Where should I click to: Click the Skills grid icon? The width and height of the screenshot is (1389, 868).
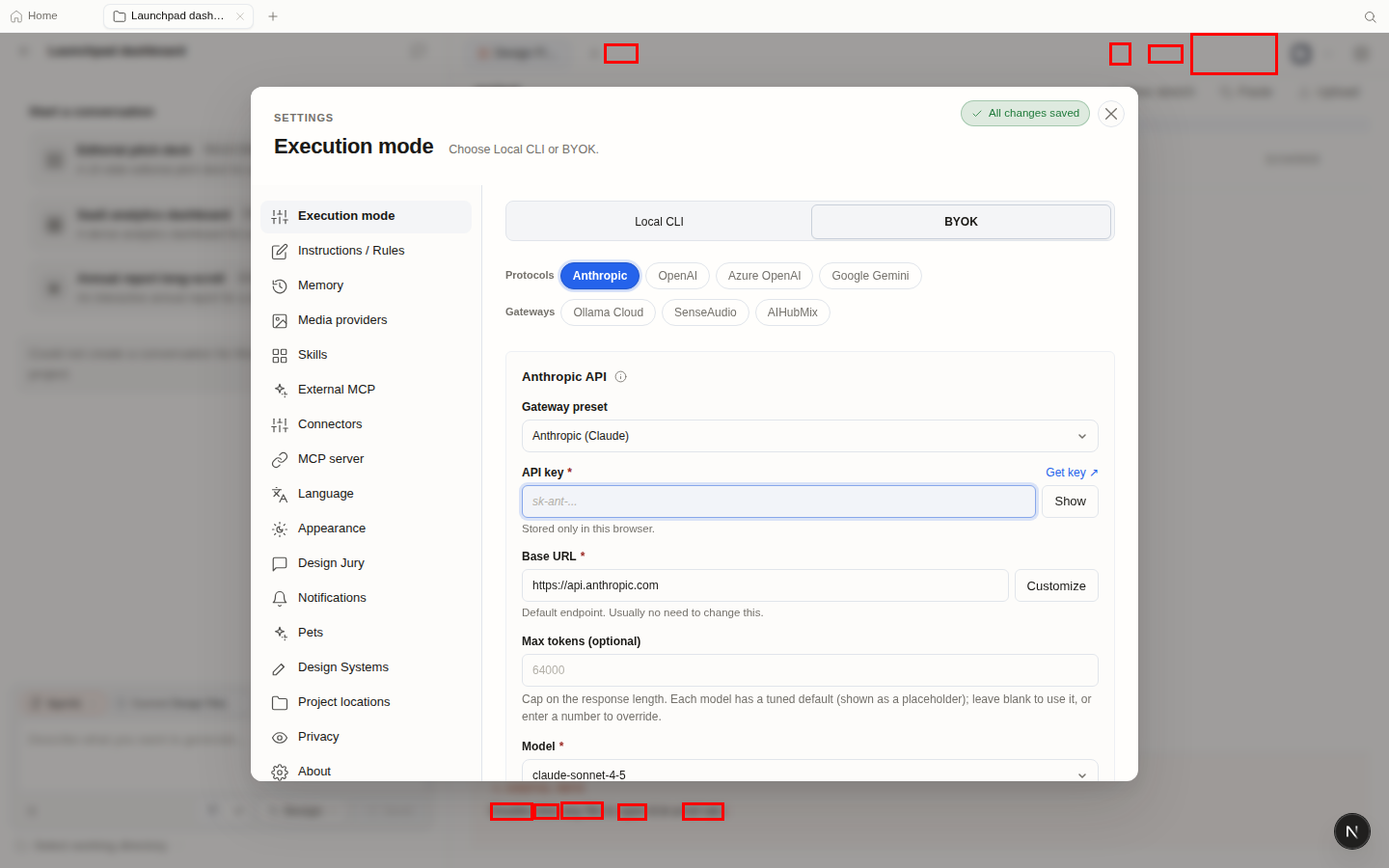[280, 356]
